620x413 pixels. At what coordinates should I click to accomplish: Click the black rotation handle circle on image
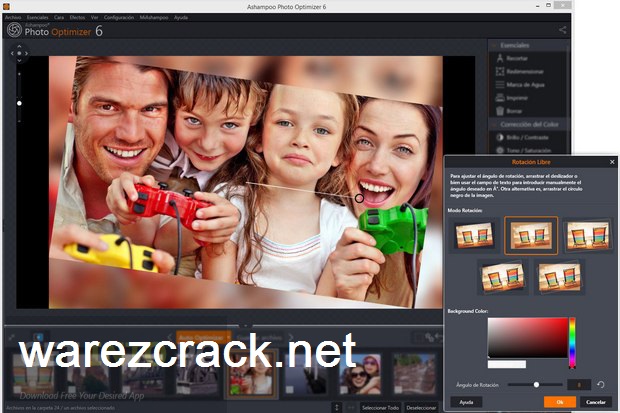click(x=359, y=198)
